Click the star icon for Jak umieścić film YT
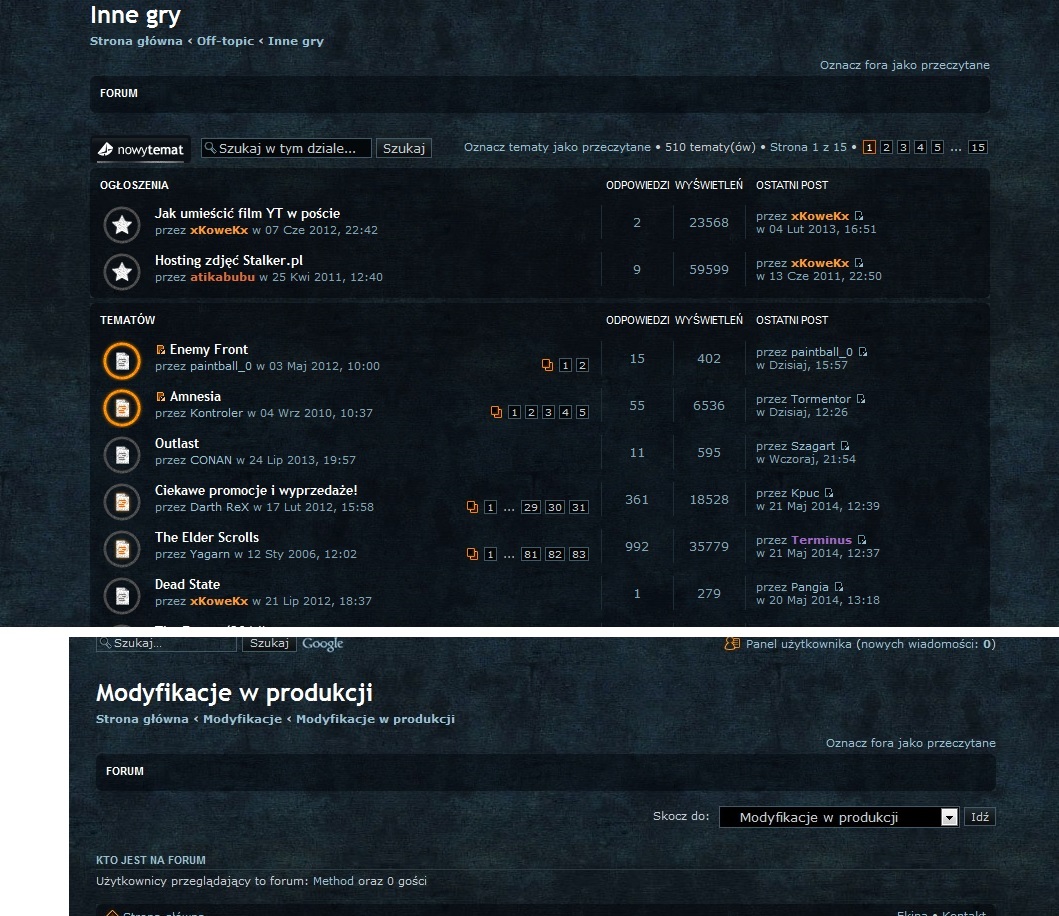1059x916 pixels. tap(122, 224)
